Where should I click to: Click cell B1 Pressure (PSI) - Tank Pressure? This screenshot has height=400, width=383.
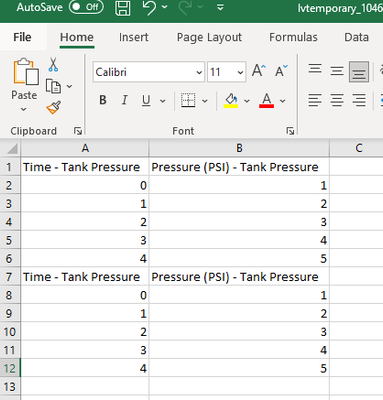click(239, 167)
